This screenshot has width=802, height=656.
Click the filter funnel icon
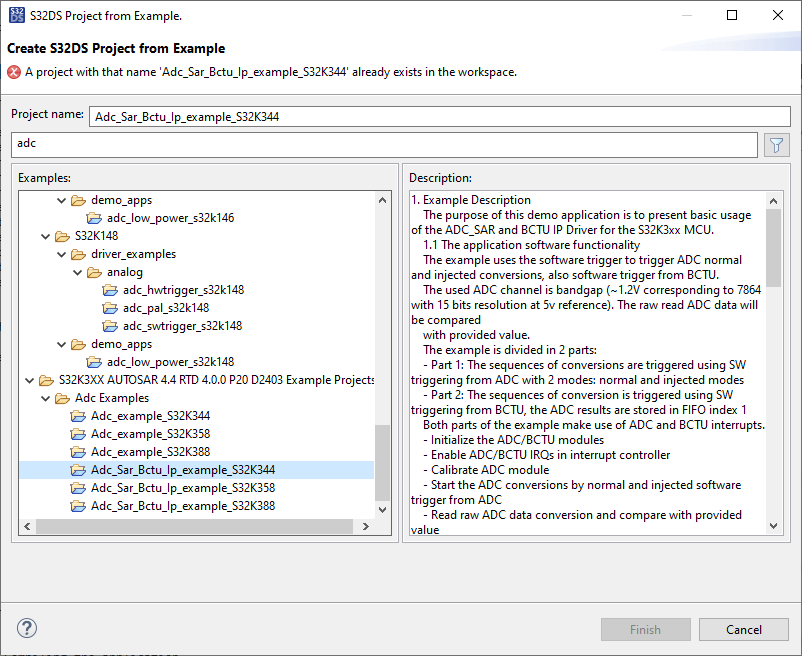pos(777,145)
